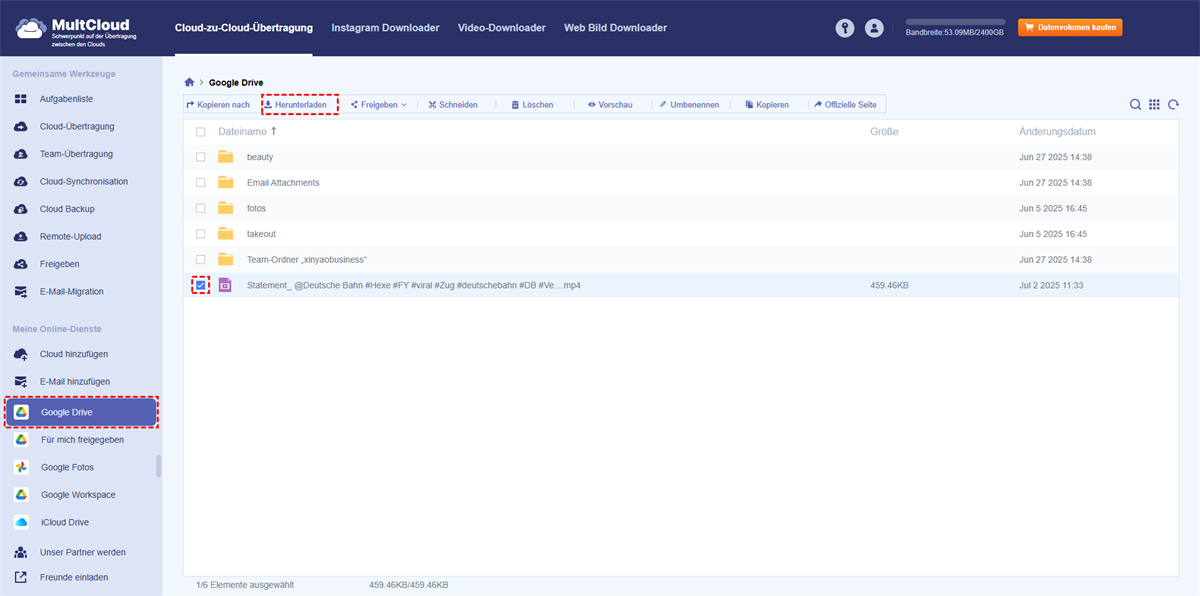Open the Statement_ @Deutsche Bahn mp4 file

(x=414, y=285)
